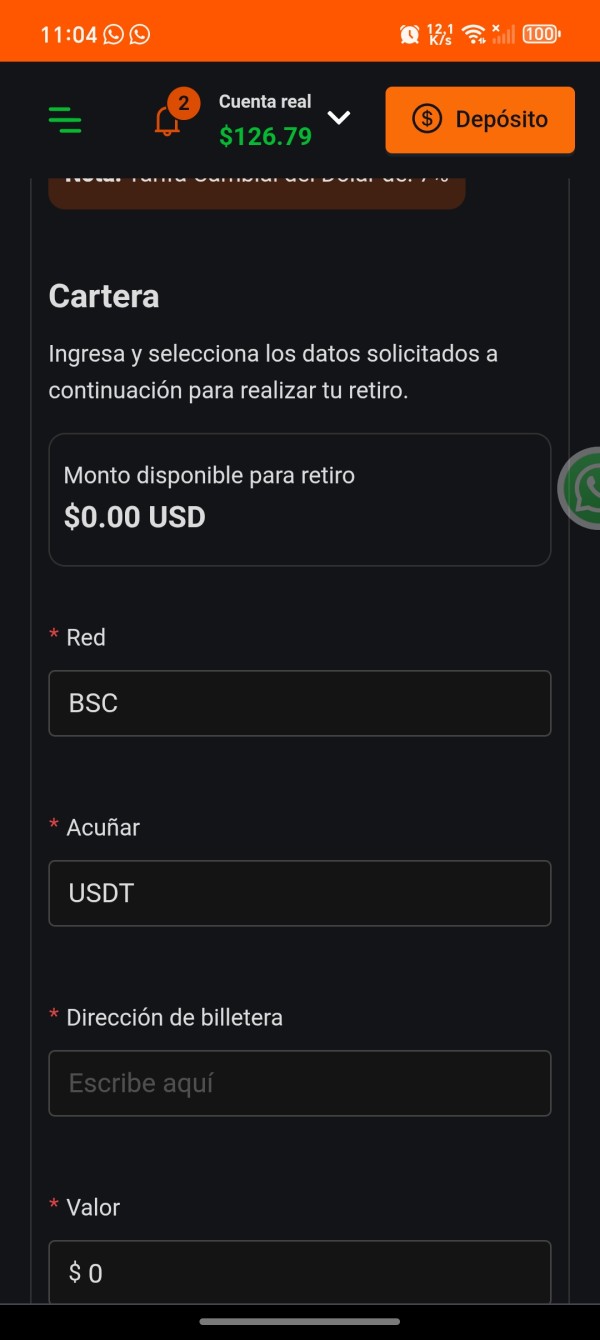Tap the Cartera section heading
This screenshot has width=600, height=1340.
104,296
